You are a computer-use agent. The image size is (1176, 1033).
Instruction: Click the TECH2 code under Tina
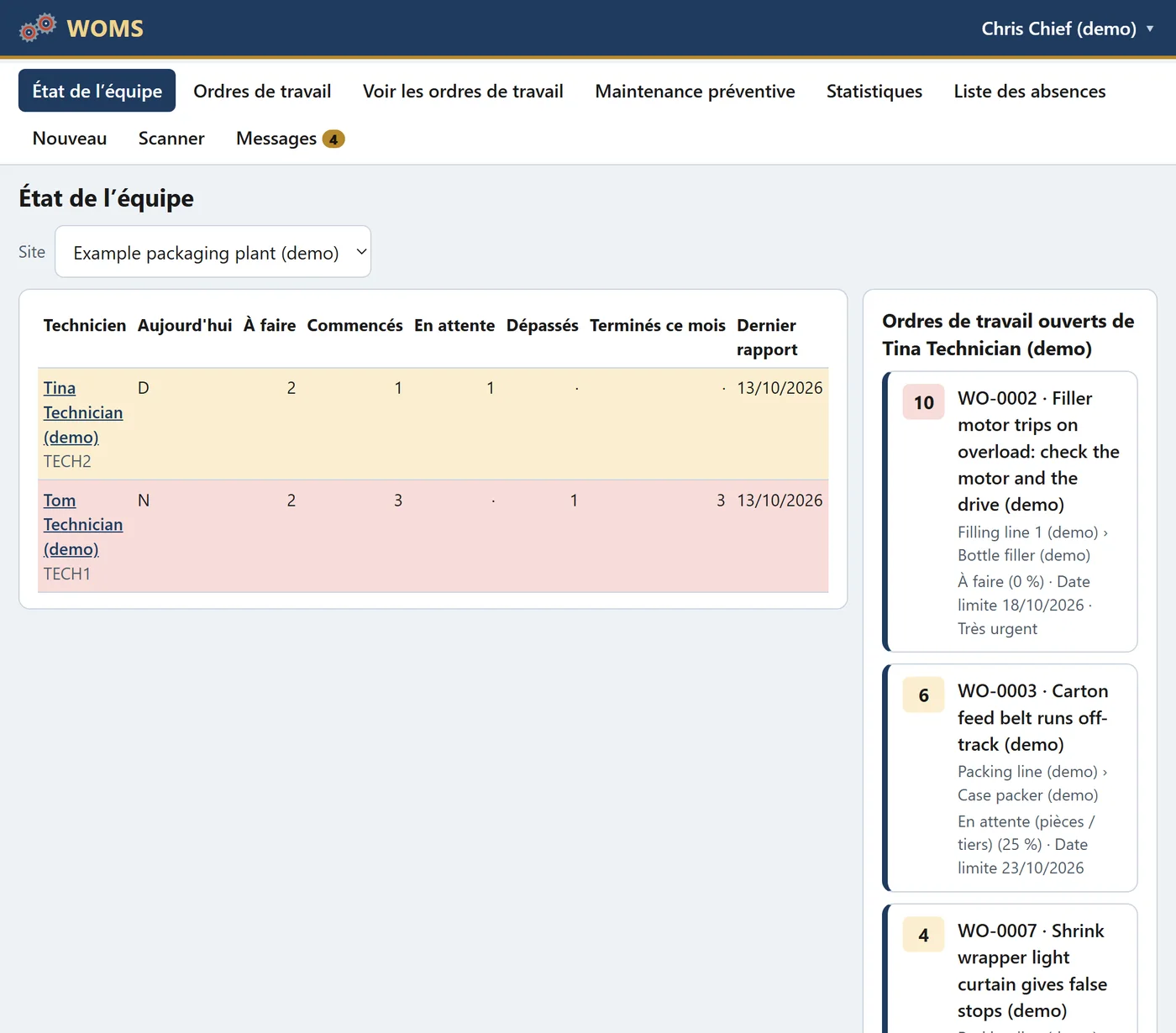(67, 461)
